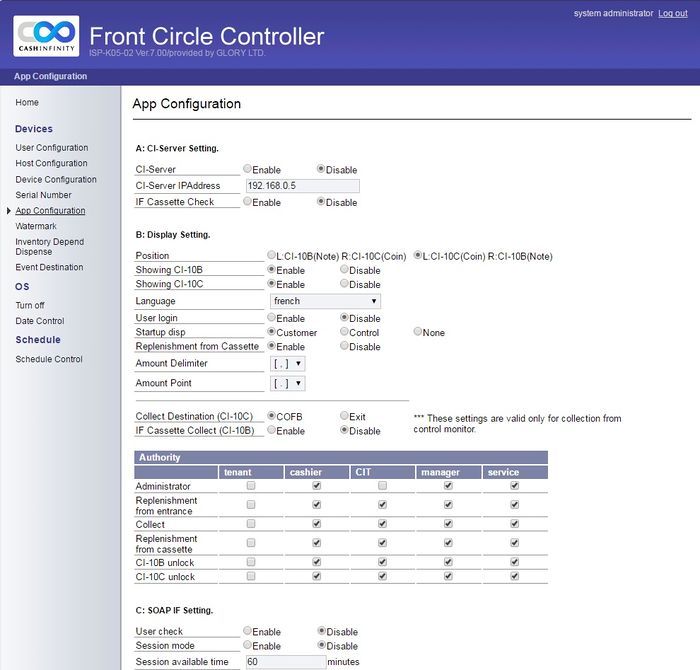
Task: Uncheck Administrator authority for manager
Action: pyautogui.click(x=448, y=485)
